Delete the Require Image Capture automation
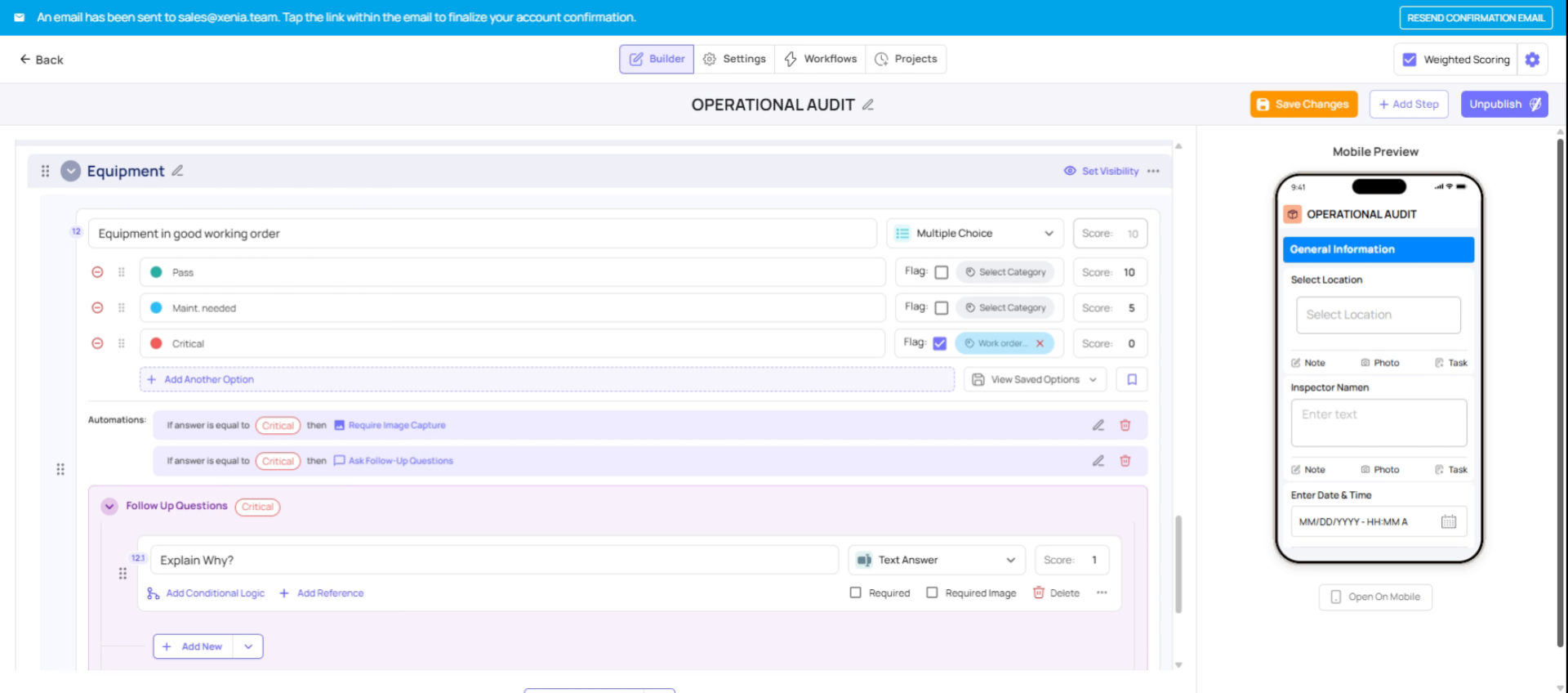 (1125, 425)
